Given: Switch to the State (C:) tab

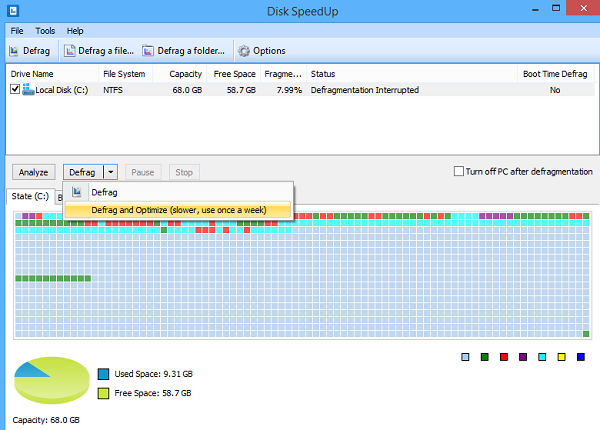Looking at the screenshot, I should click(30, 196).
